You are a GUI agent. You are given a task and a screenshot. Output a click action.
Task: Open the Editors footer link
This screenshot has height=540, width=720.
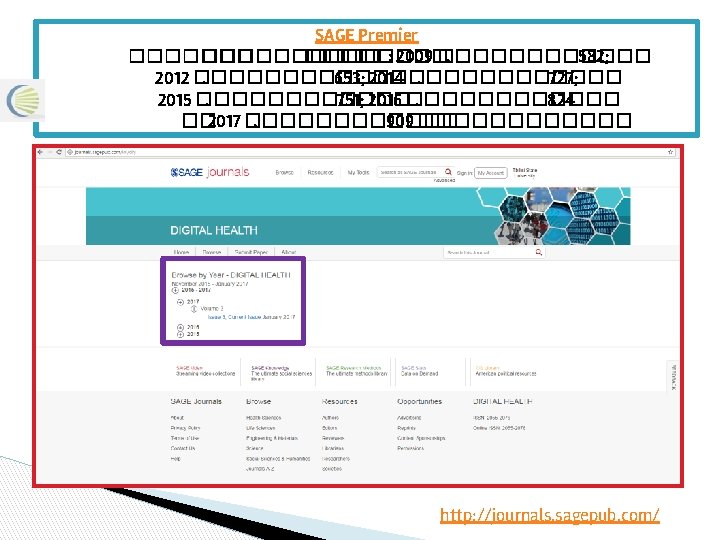click(x=330, y=428)
